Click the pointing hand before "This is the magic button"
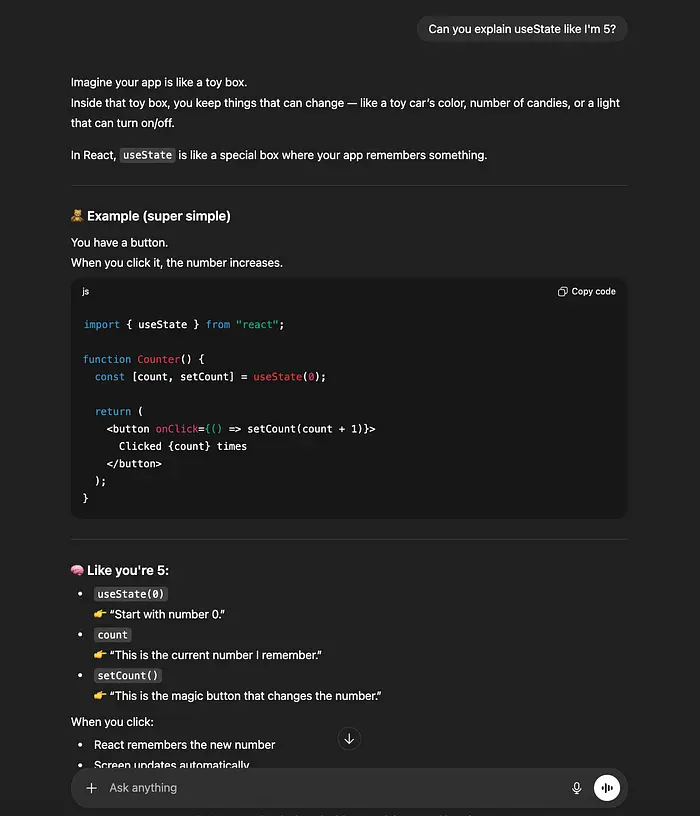 pos(100,695)
